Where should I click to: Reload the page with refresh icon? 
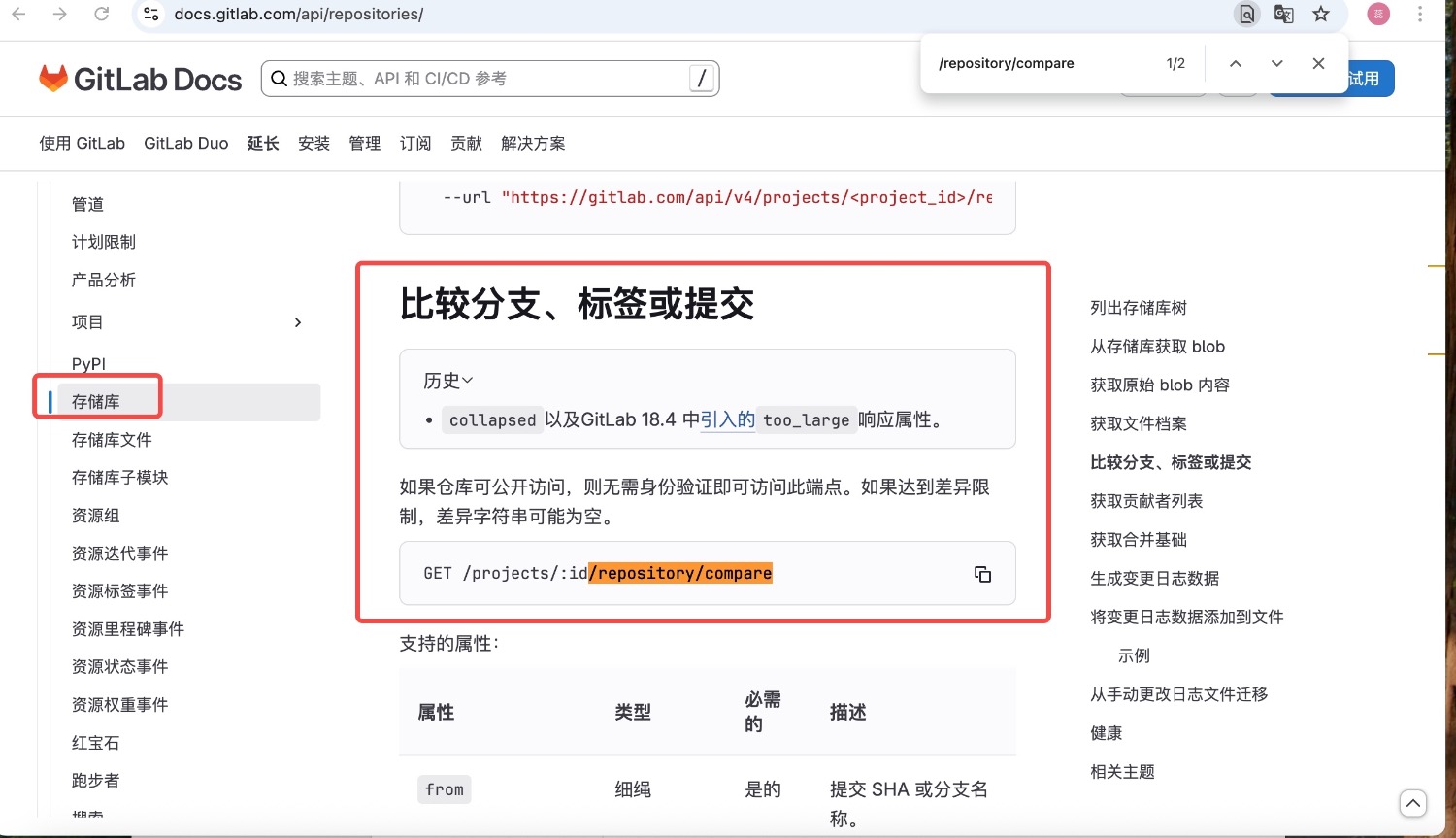click(x=102, y=14)
